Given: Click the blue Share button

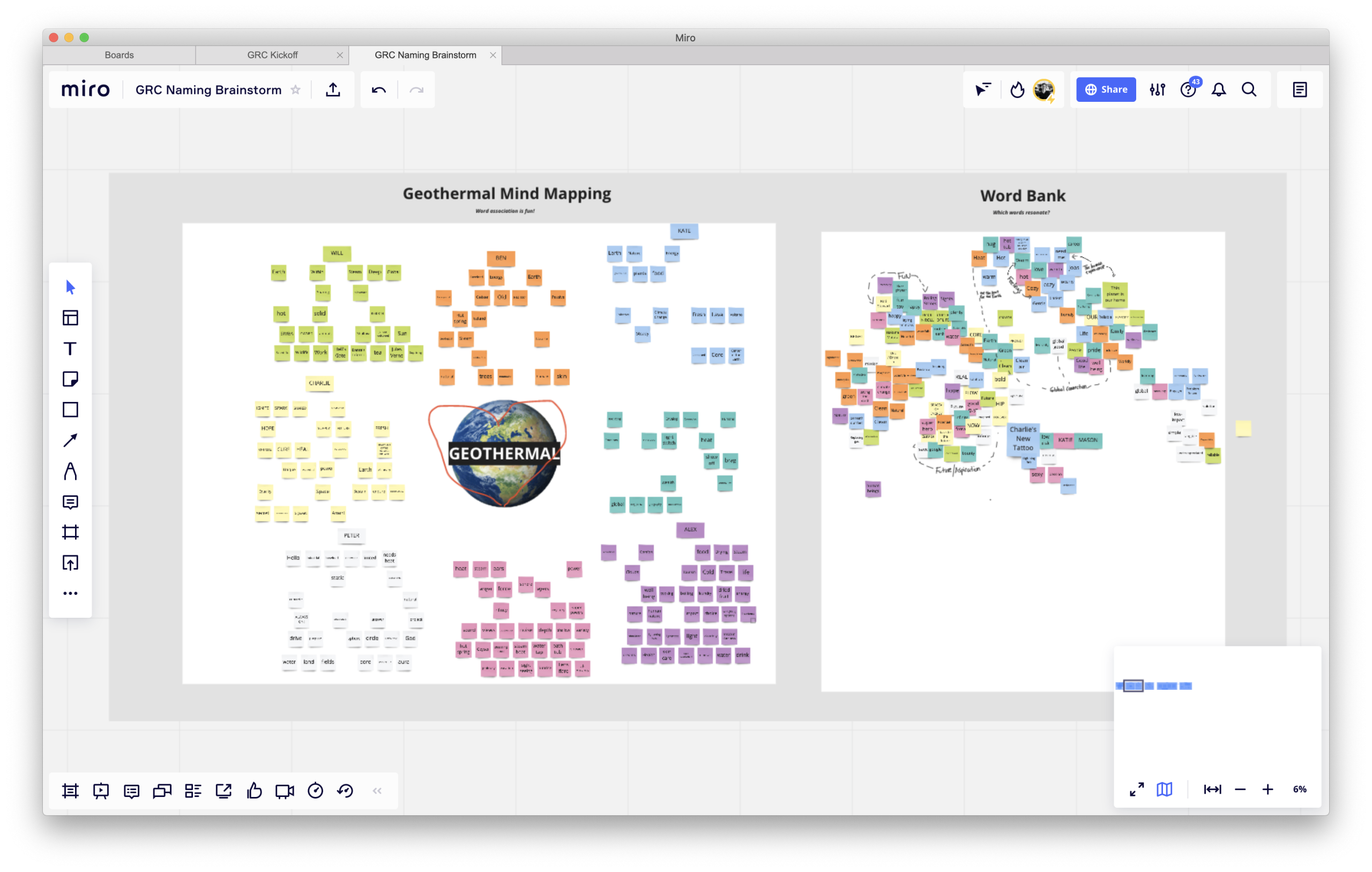Looking at the screenshot, I should [x=1105, y=90].
